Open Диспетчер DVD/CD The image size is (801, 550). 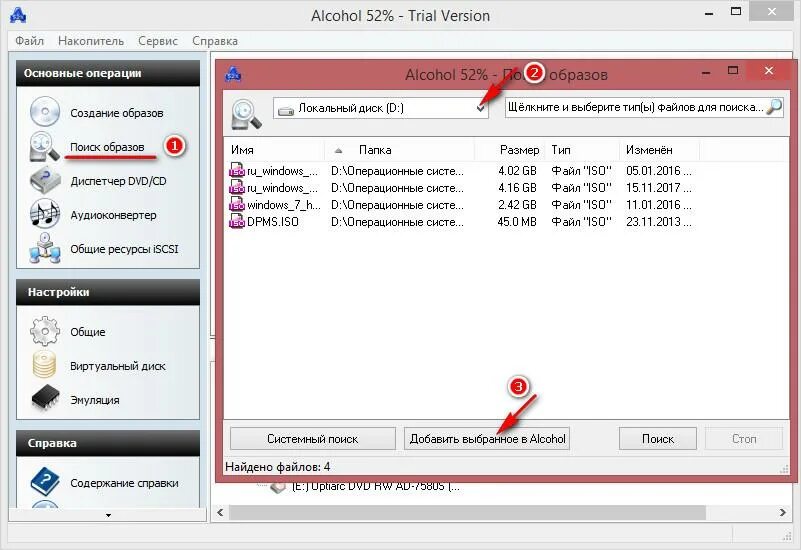(x=119, y=181)
